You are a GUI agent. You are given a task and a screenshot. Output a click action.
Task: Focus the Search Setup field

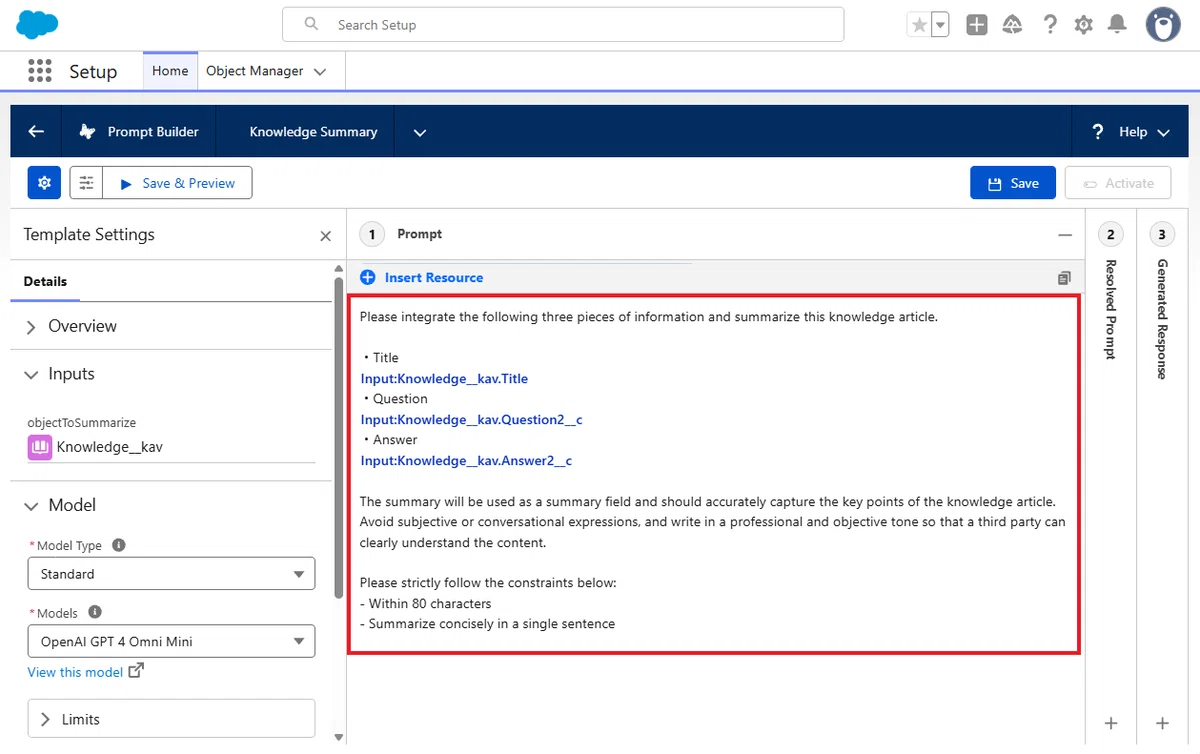pos(563,25)
